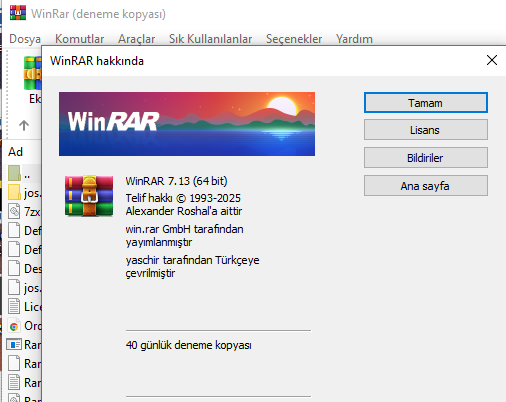This screenshot has height=402, width=506.
Task: Click the WinRAR title bar app icon
Action: tap(18, 13)
